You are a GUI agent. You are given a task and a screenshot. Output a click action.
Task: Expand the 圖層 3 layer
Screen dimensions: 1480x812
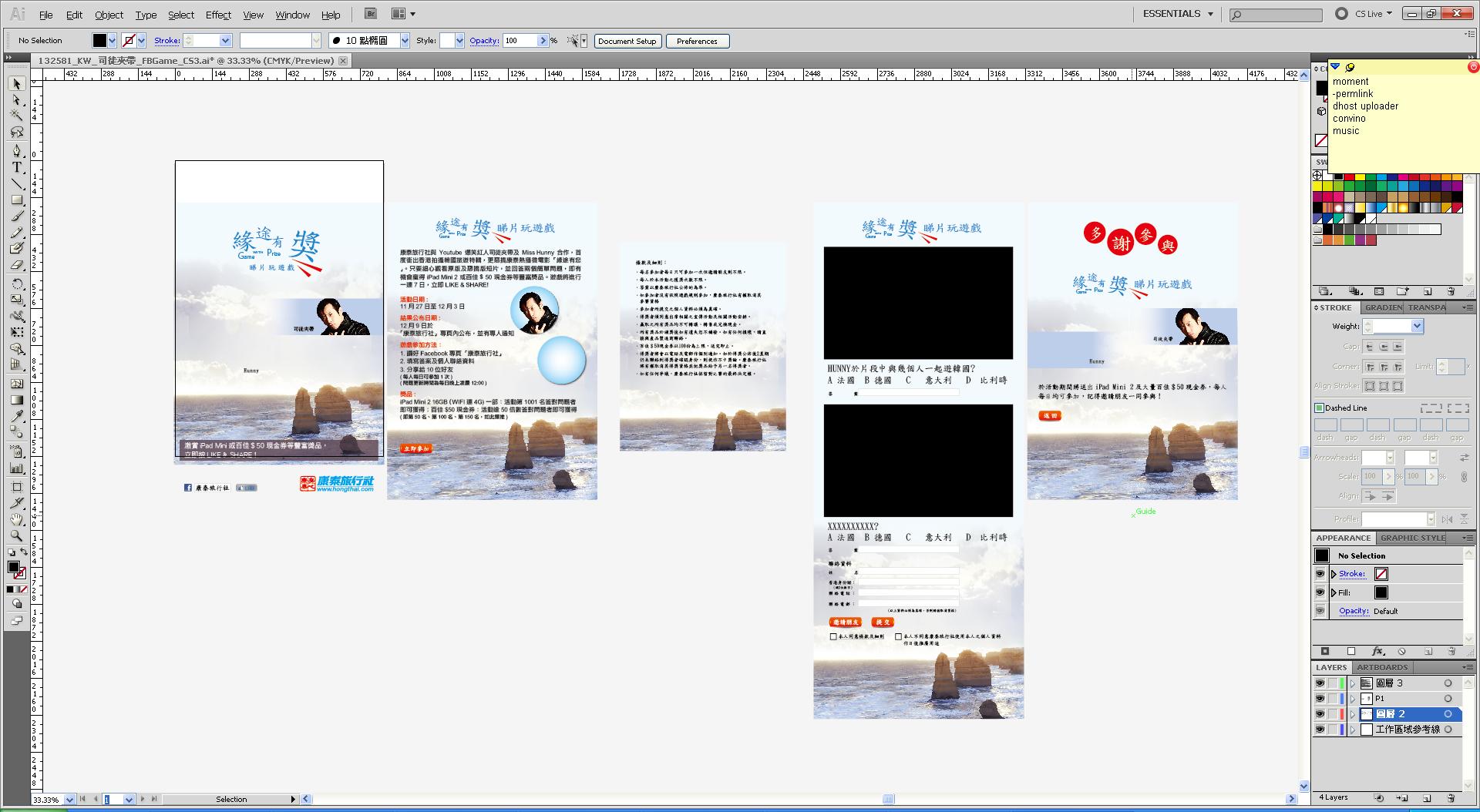[x=1353, y=683]
